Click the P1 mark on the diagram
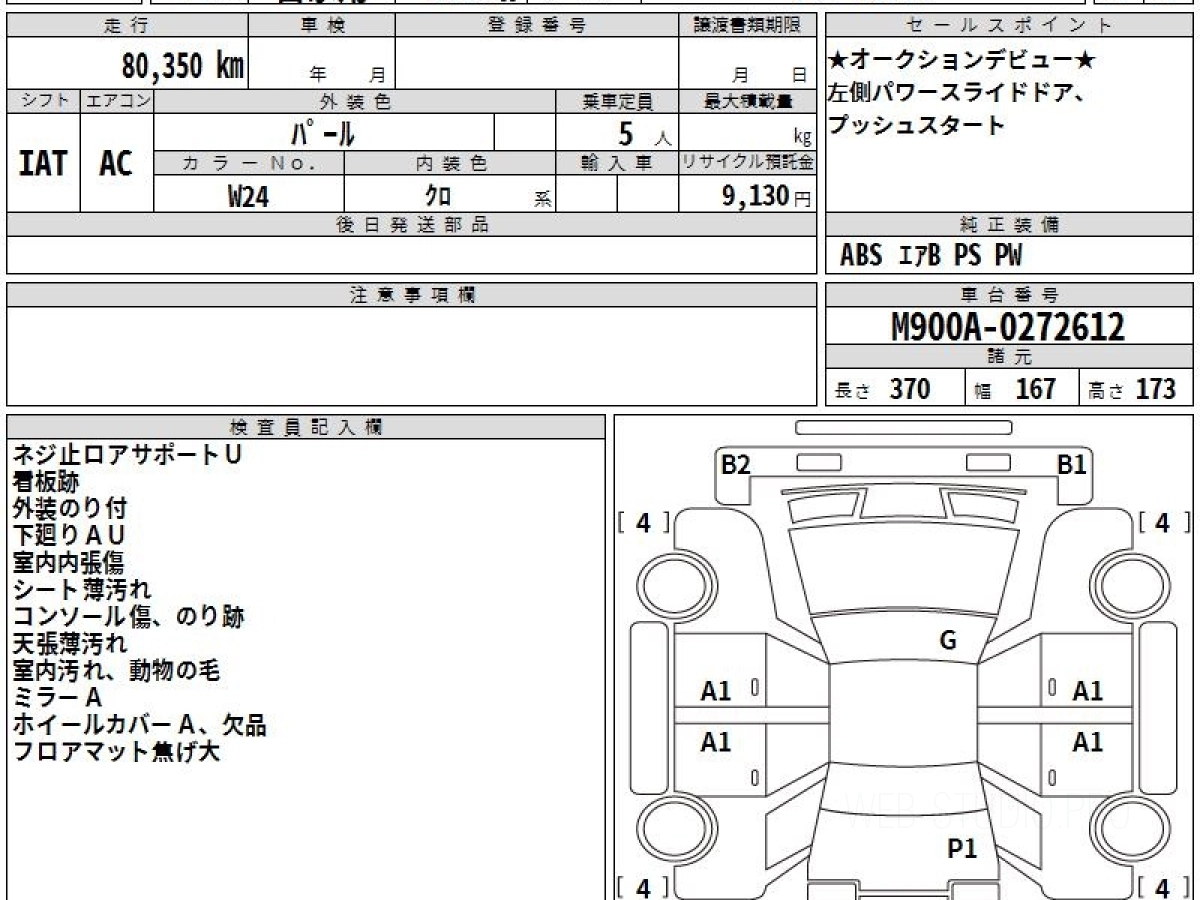Screen dimensions: 1200x900 [x=962, y=850]
